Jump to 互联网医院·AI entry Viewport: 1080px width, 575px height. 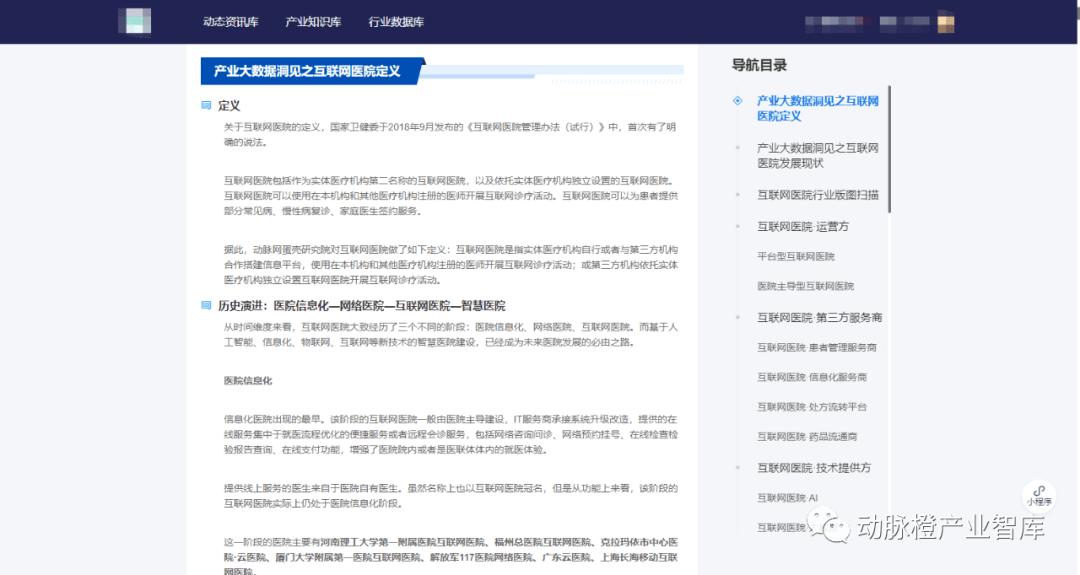coord(787,497)
